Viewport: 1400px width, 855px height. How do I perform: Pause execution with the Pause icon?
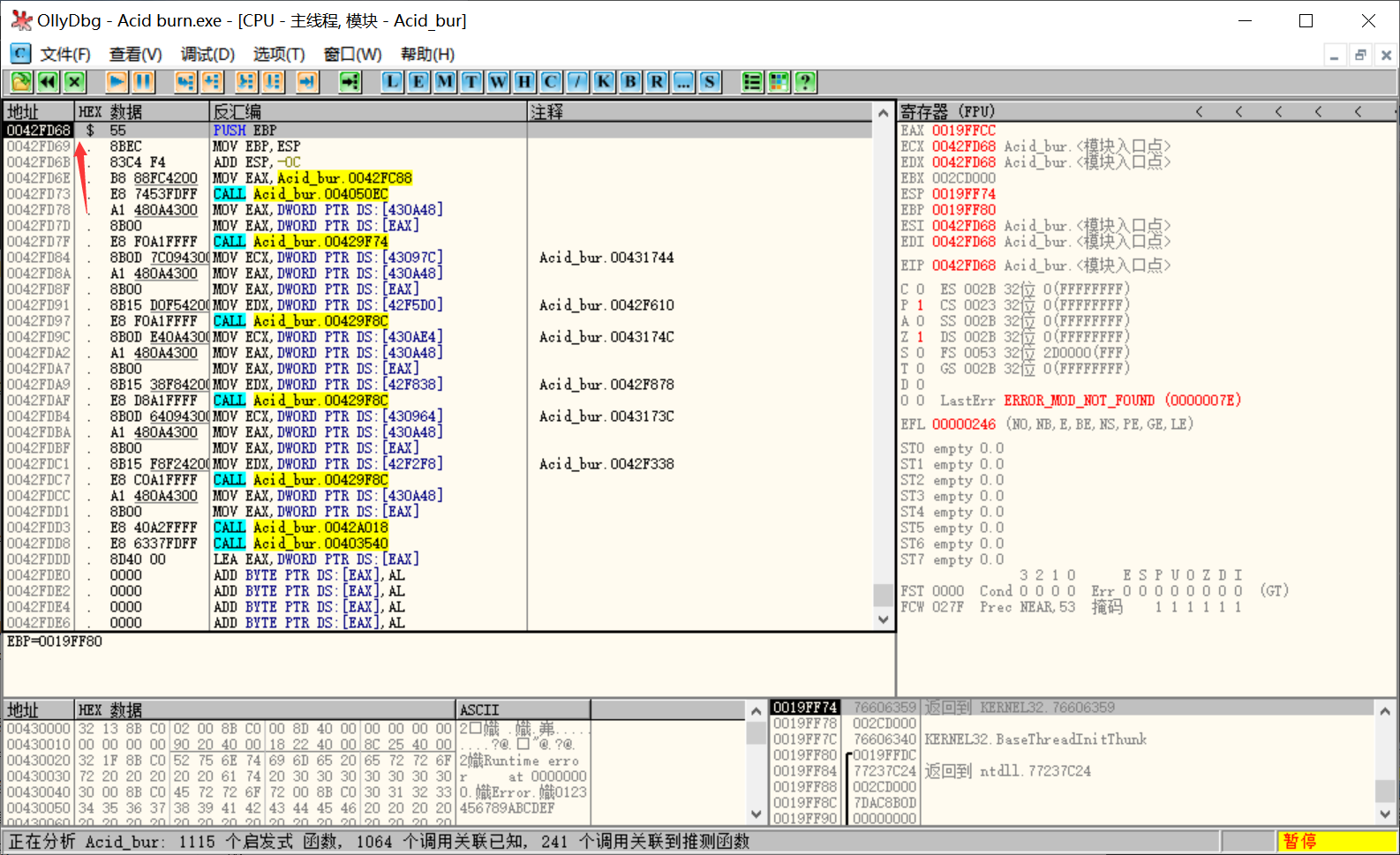tap(143, 82)
